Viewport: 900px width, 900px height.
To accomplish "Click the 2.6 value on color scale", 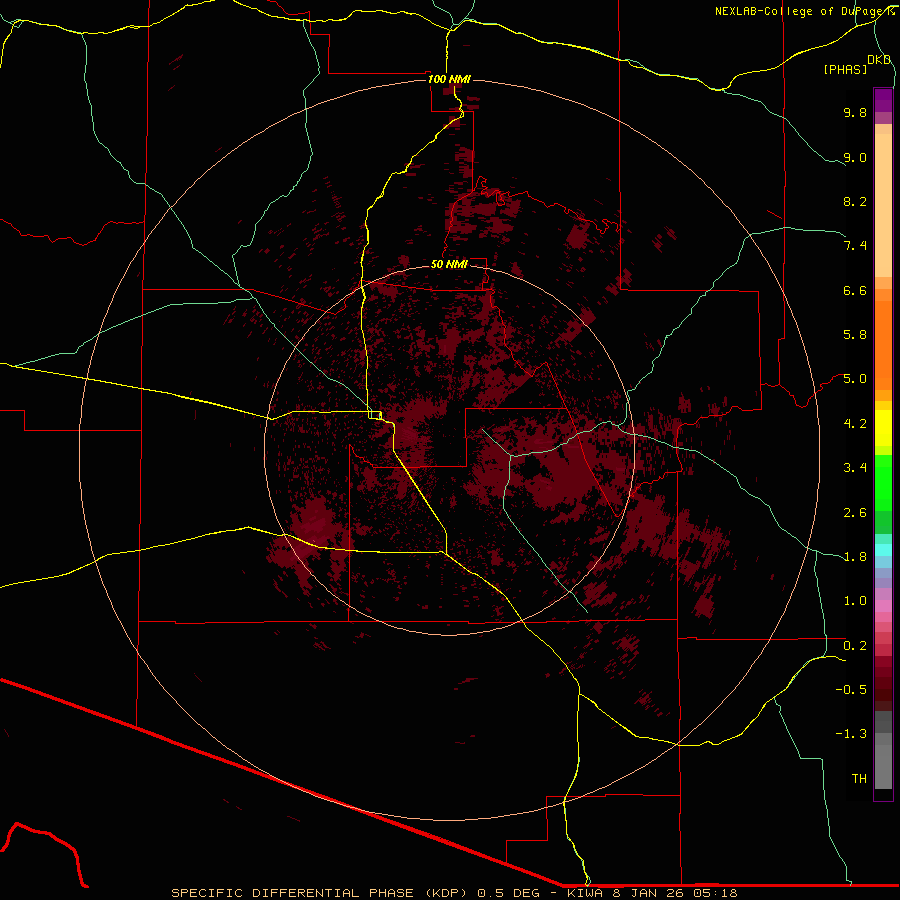I will coord(855,512).
